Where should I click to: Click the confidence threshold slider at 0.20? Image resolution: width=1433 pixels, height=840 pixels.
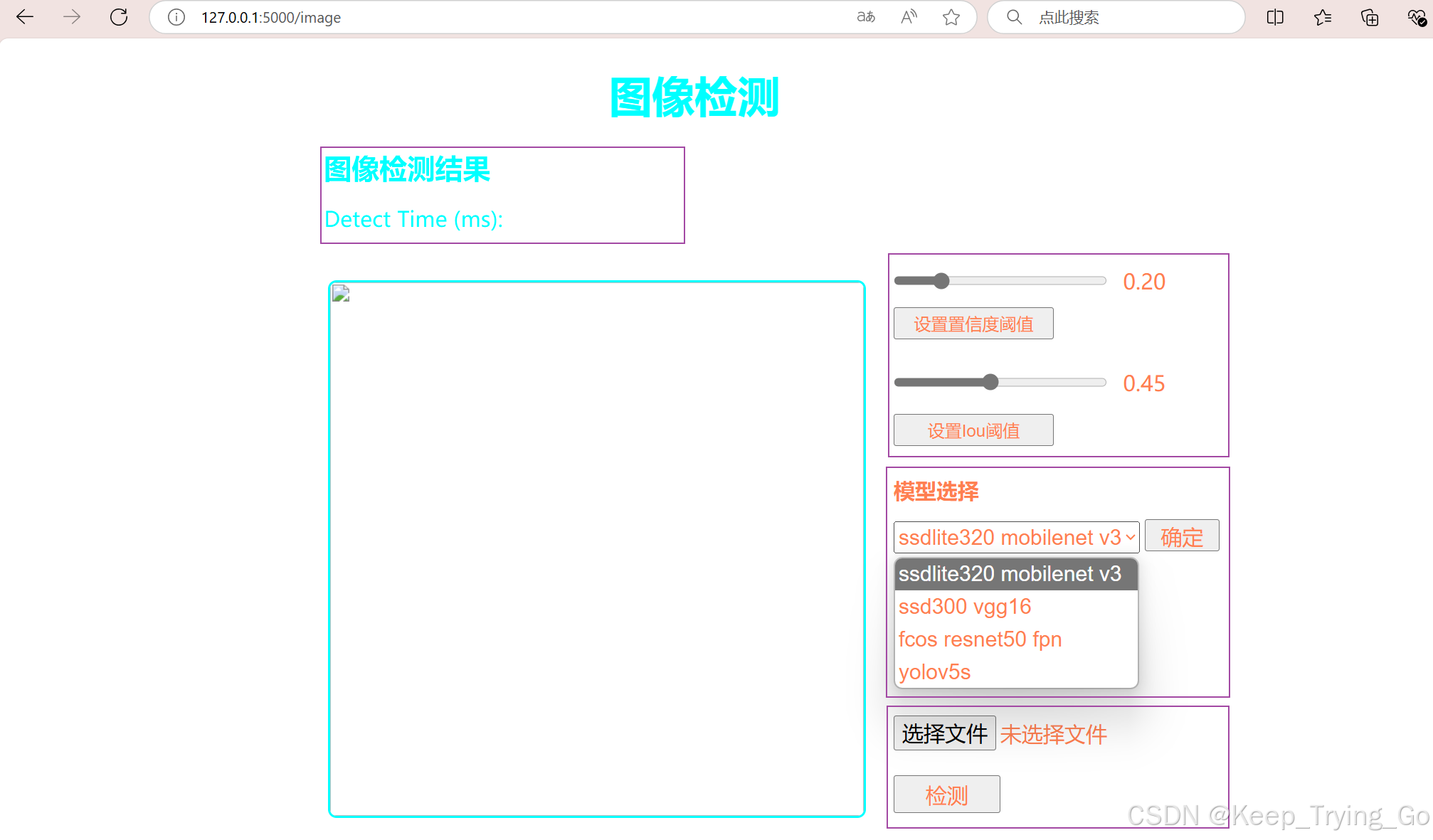941,281
